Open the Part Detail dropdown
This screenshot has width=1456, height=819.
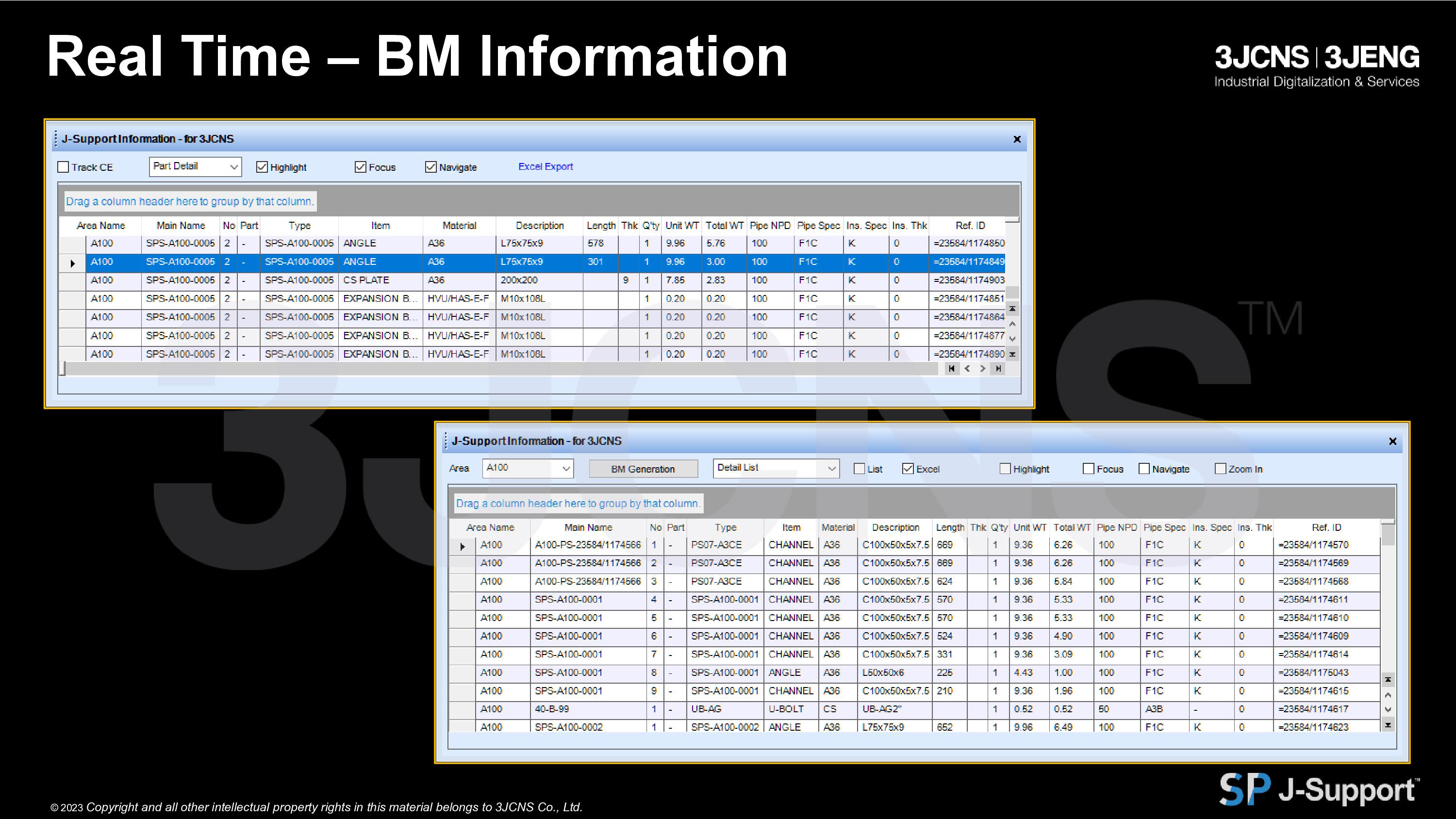pos(196,167)
